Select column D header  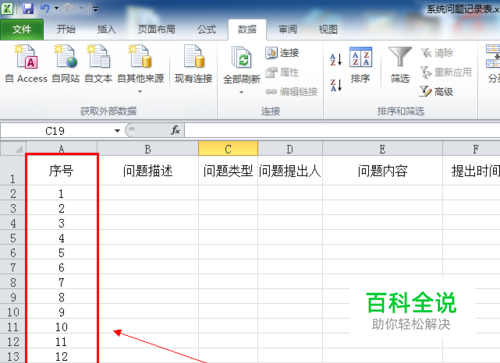[x=290, y=149]
